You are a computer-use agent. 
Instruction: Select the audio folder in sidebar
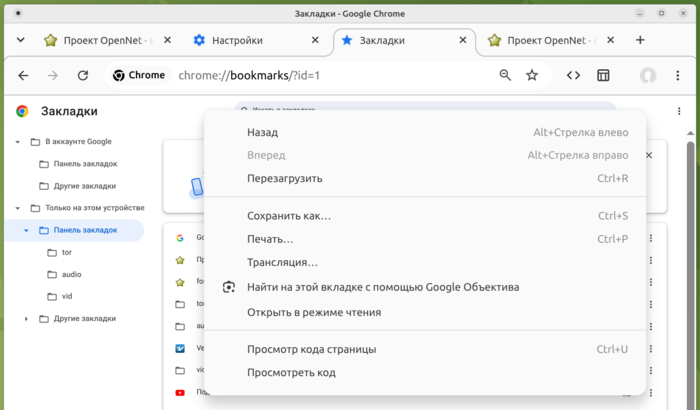point(64,274)
